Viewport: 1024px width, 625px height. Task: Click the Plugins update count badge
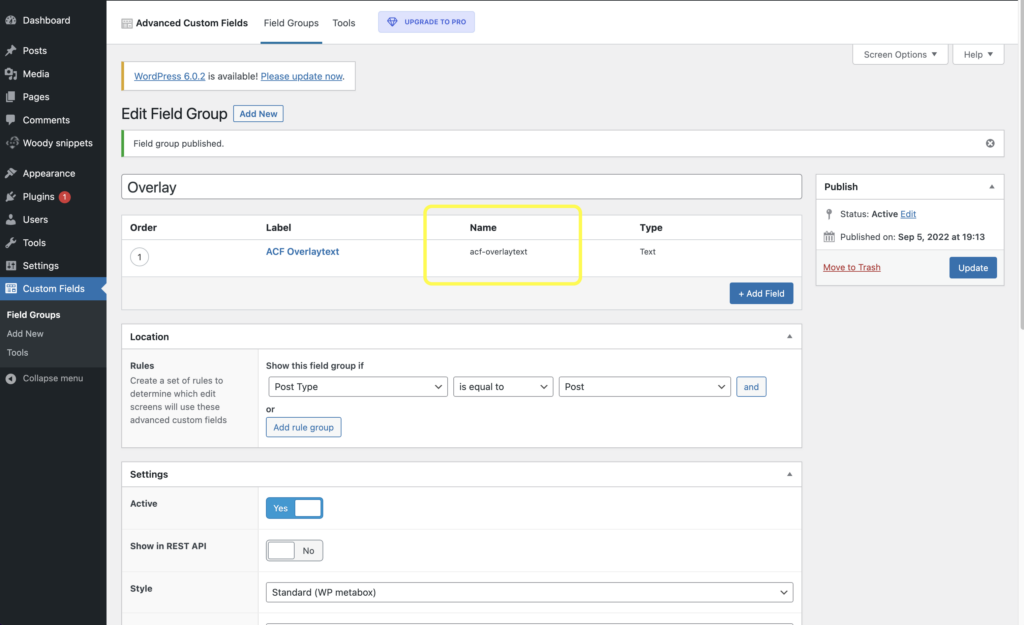(65, 197)
